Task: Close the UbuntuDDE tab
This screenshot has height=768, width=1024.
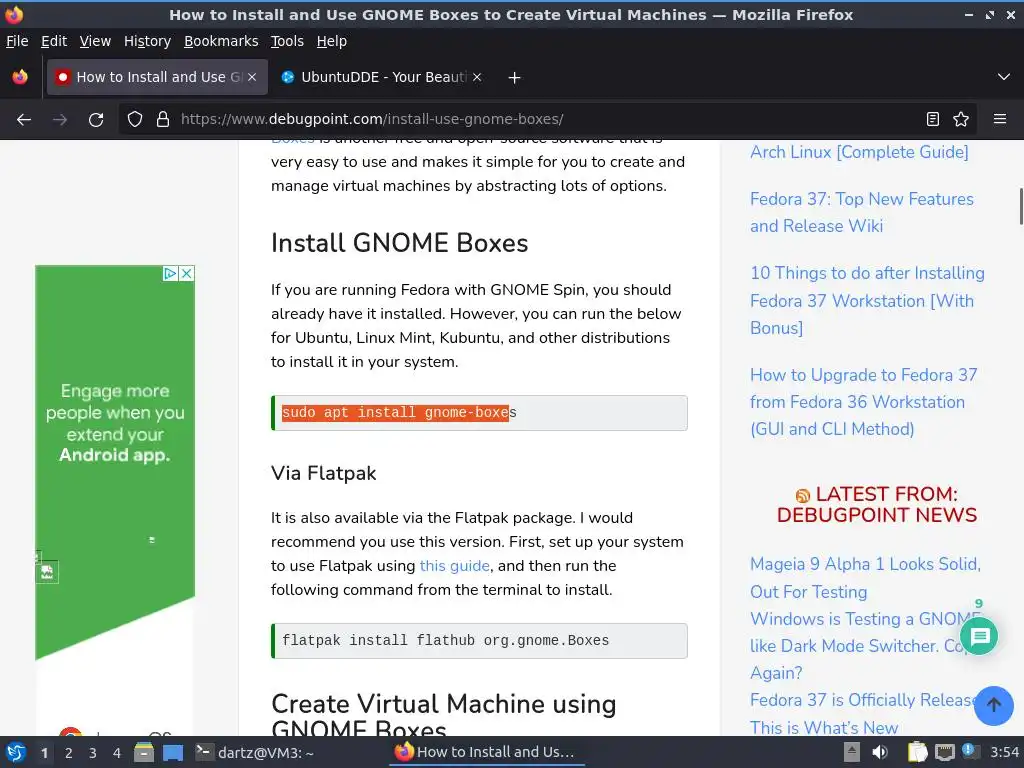Action: pos(477,77)
